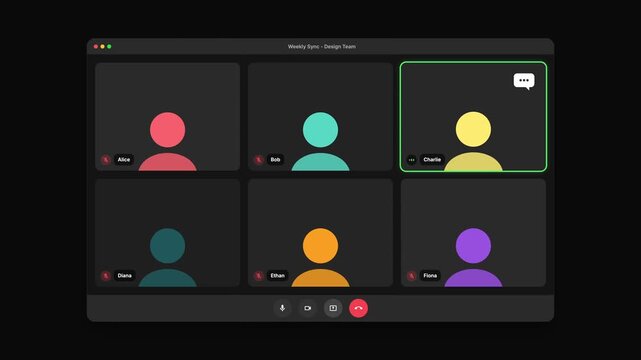Image resolution: width=641 pixels, height=360 pixels.
Task: Start screen sharing with the share screen button
Action: [x=333, y=308]
